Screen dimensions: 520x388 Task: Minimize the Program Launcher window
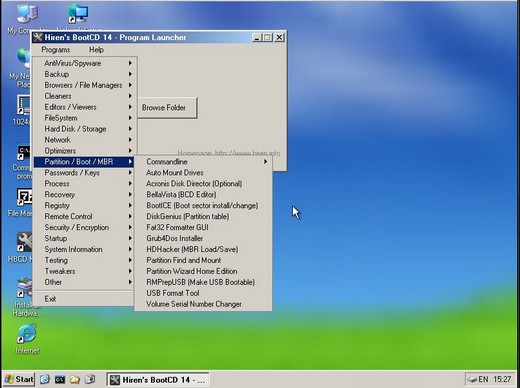(256, 38)
